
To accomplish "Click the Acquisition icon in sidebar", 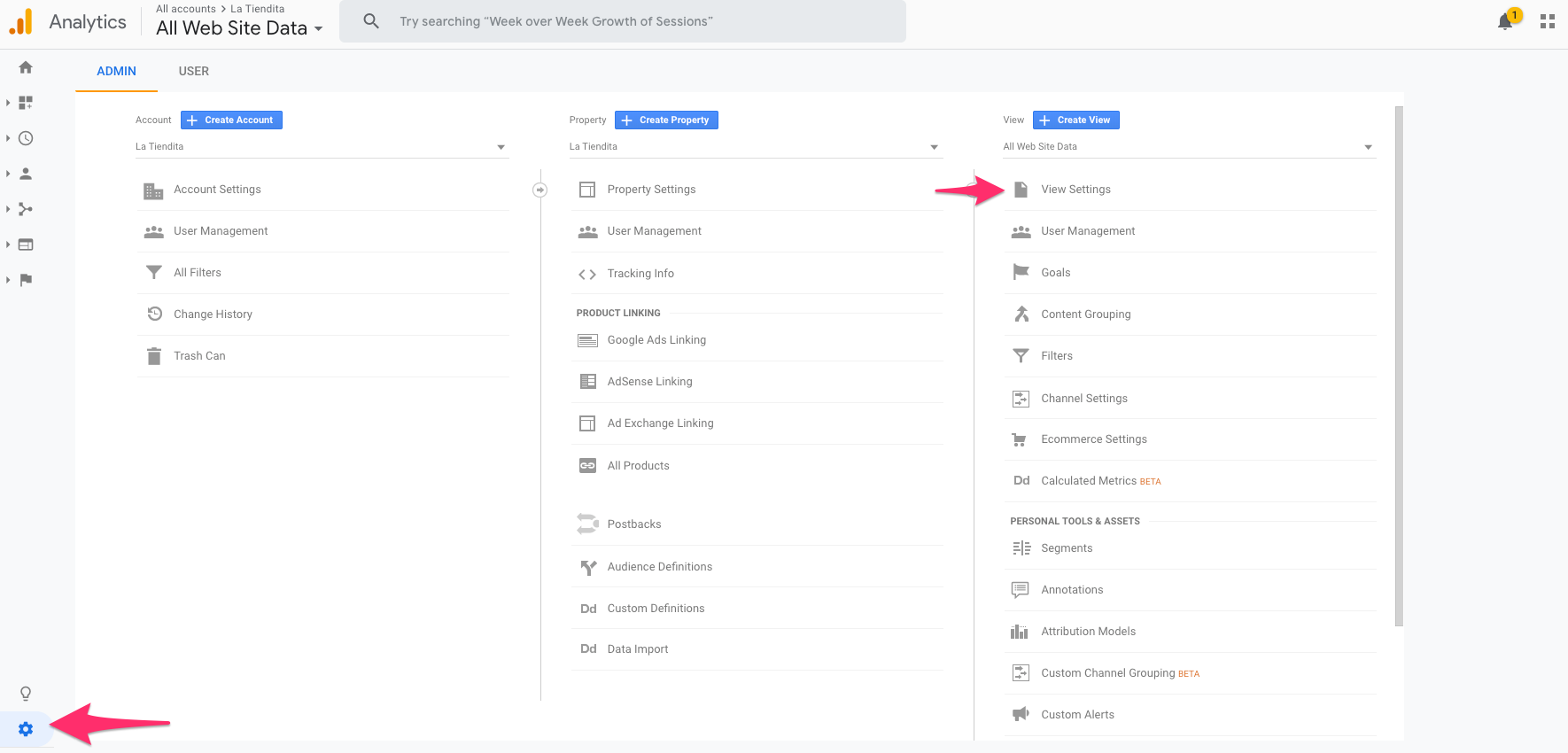I will pyautogui.click(x=26, y=209).
